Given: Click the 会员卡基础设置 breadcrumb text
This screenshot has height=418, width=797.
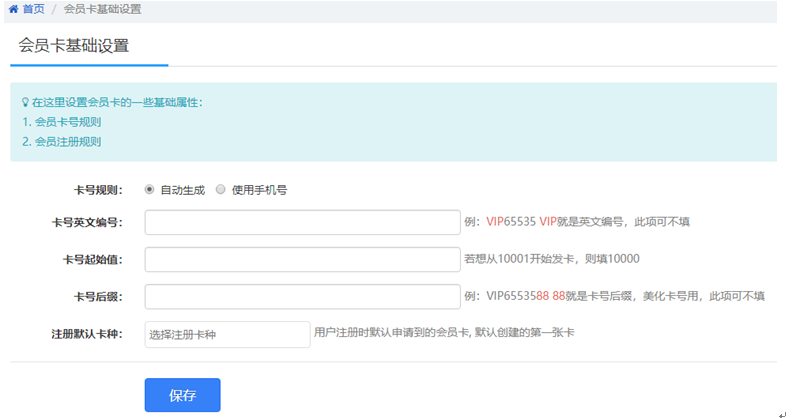Looking at the screenshot, I should click(x=102, y=9).
